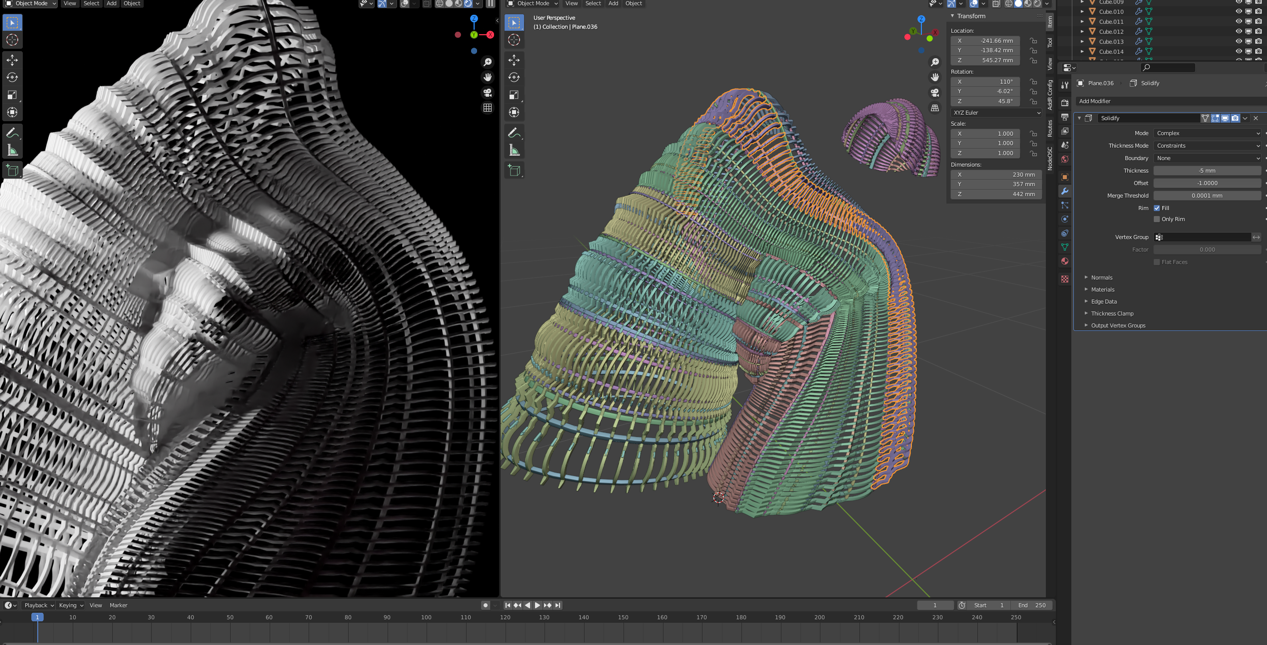The image size is (1267, 645).
Task: Hide Cube.011 in viewport via eye icon
Action: click(1238, 21)
